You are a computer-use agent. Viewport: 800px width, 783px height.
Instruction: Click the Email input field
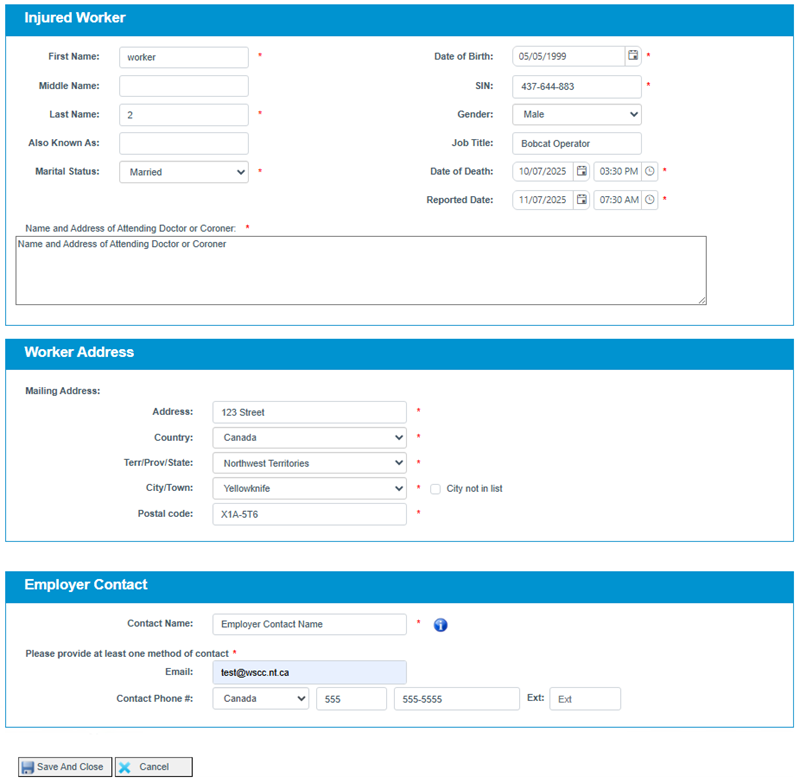(309, 672)
